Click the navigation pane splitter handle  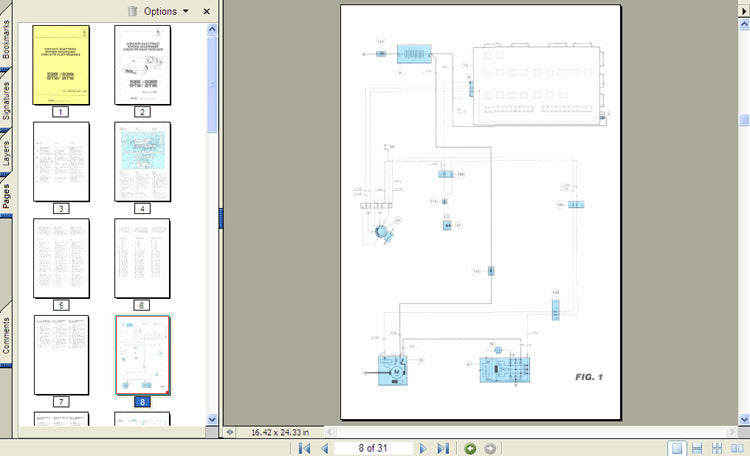point(221,218)
